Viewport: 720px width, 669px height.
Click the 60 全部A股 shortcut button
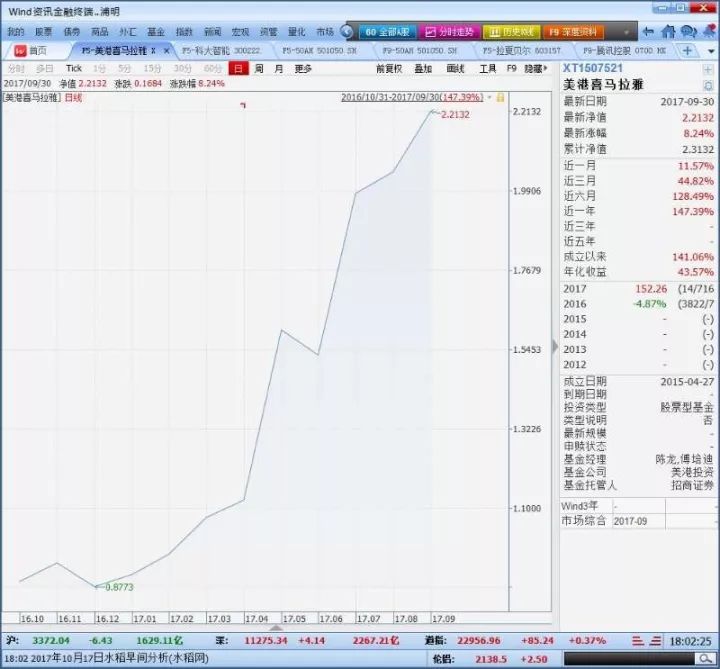click(x=387, y=32)
